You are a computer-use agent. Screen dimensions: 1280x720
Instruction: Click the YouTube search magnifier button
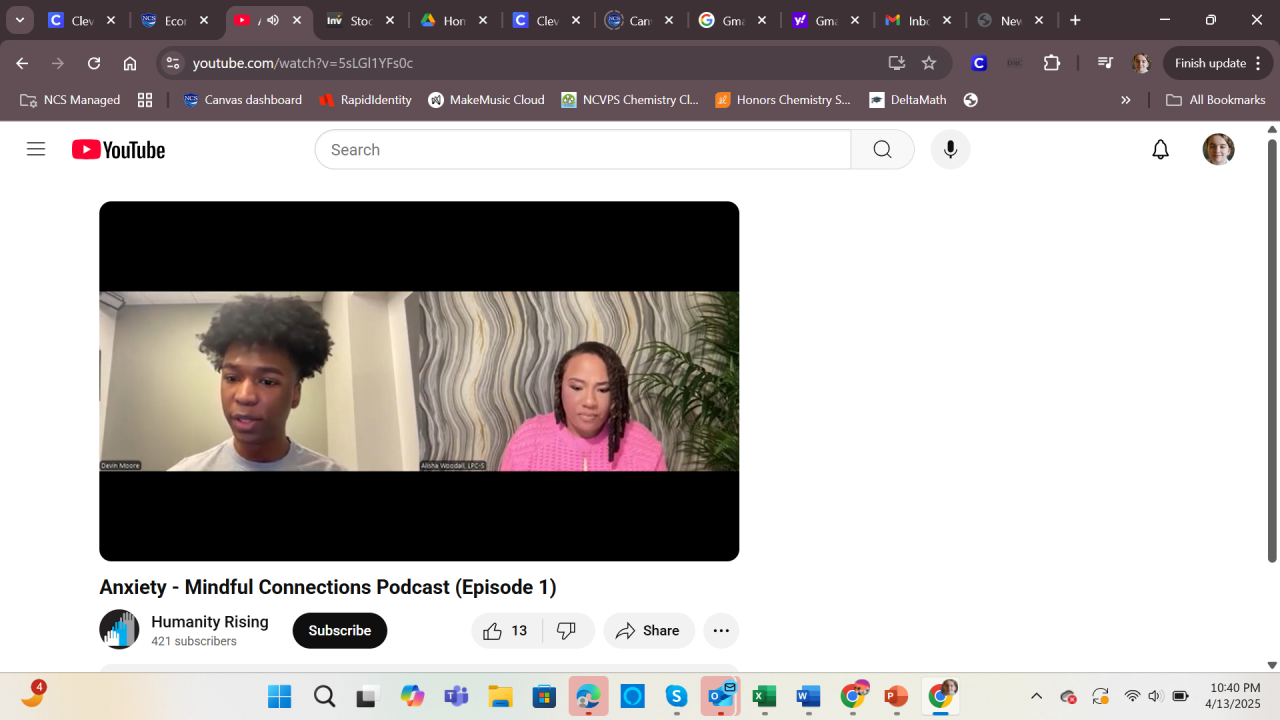click(x=882, y=149)
